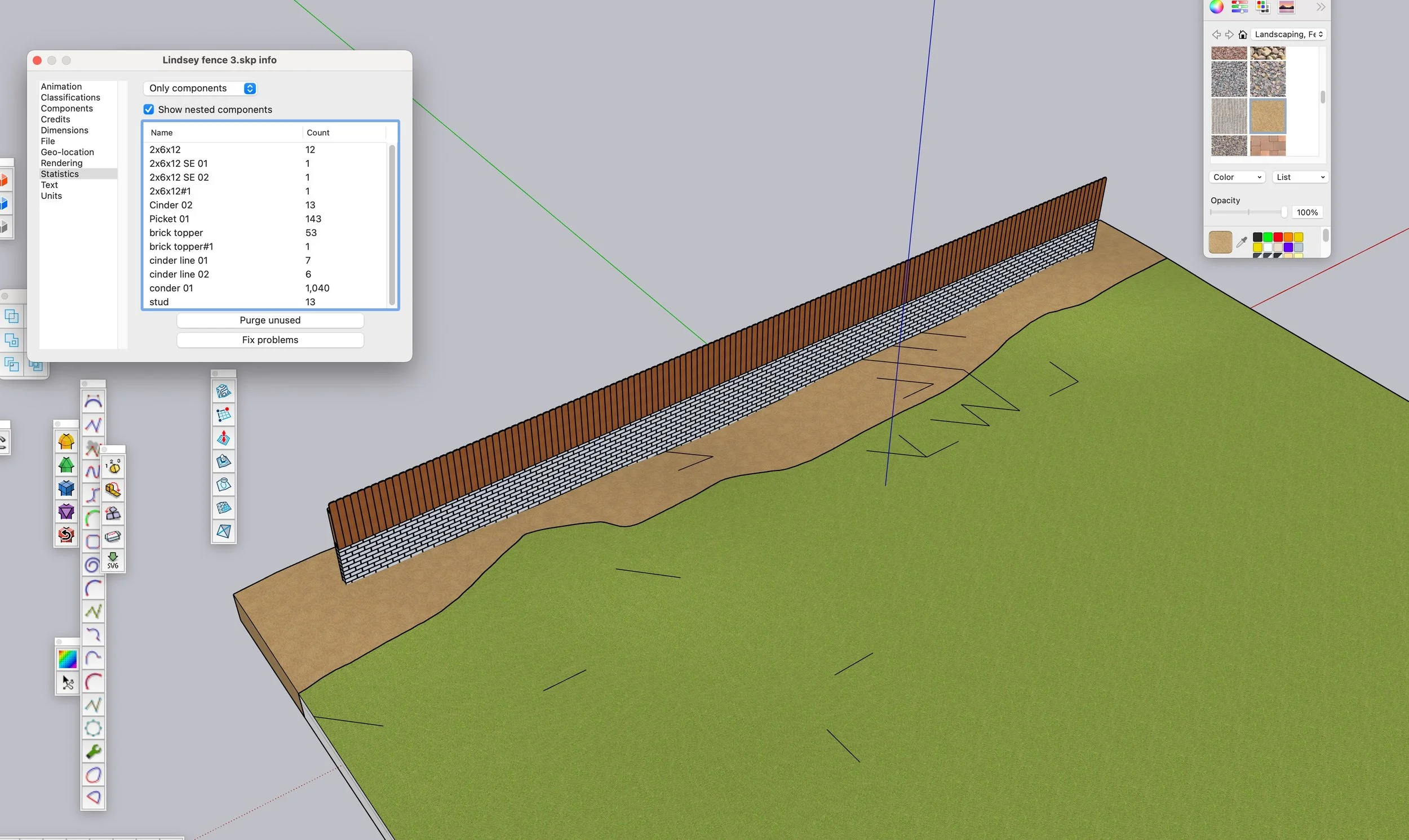Open the Only components dropdown

click(x=201, y=88)
